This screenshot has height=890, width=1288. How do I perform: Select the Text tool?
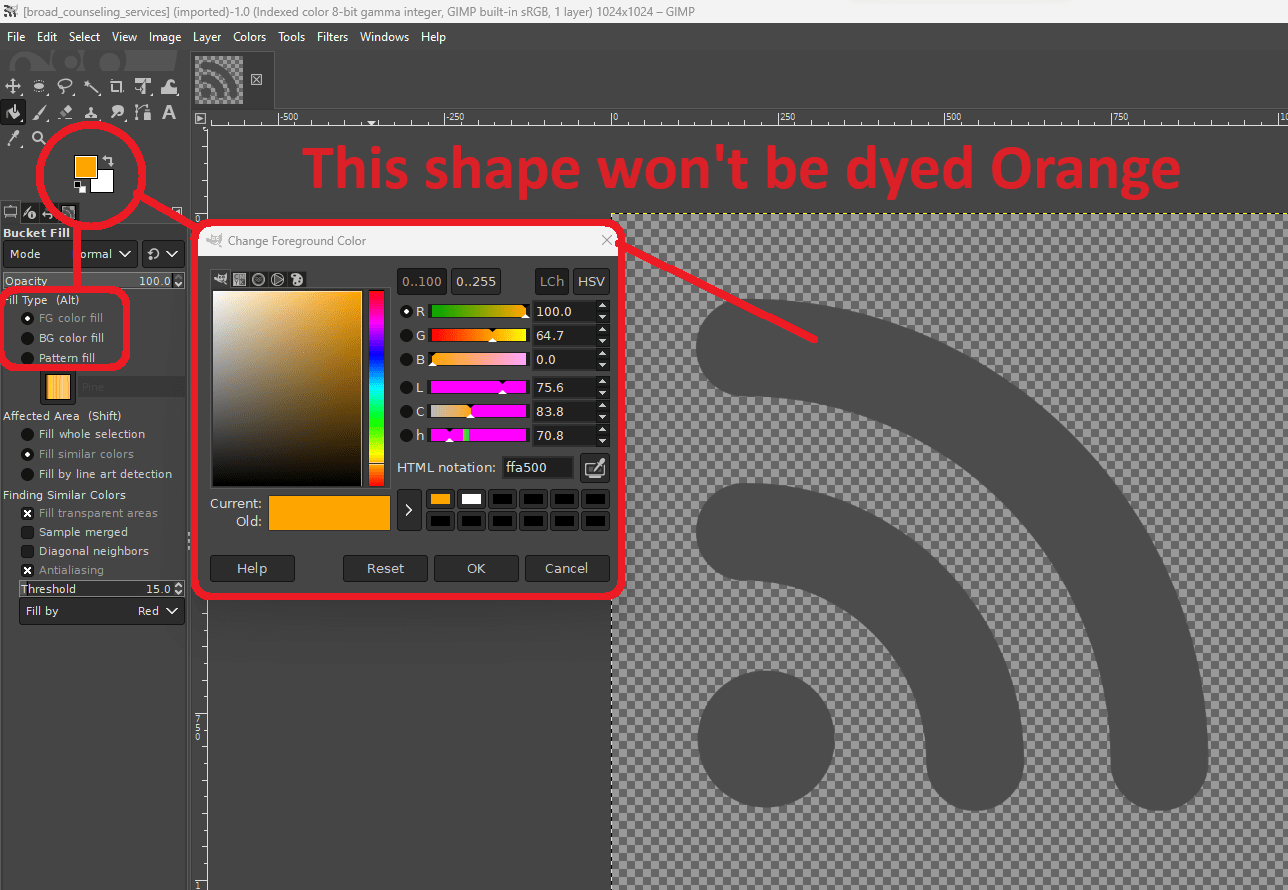pyautogui.click(x=169, y=112)
